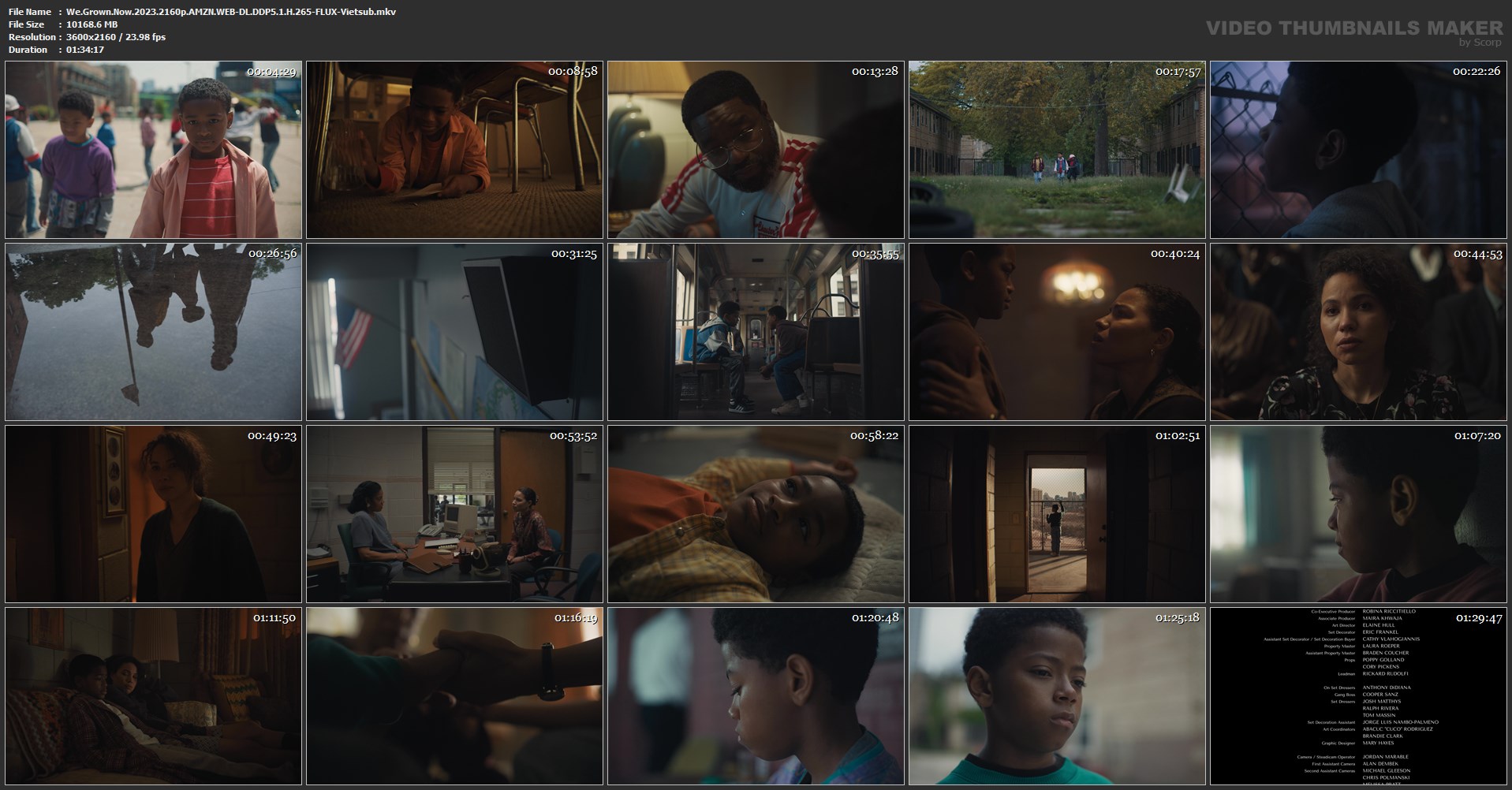Viewport: 1512px width, 790px height.
Task: Open the thumbnail at 01:16:19
Action: click(x=455, y=696)
